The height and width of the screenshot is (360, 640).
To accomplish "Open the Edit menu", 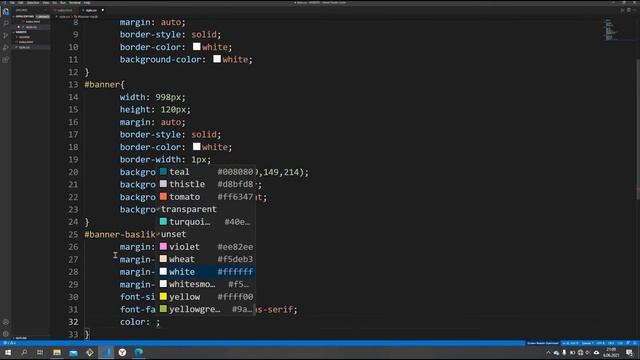I will 20,3.
